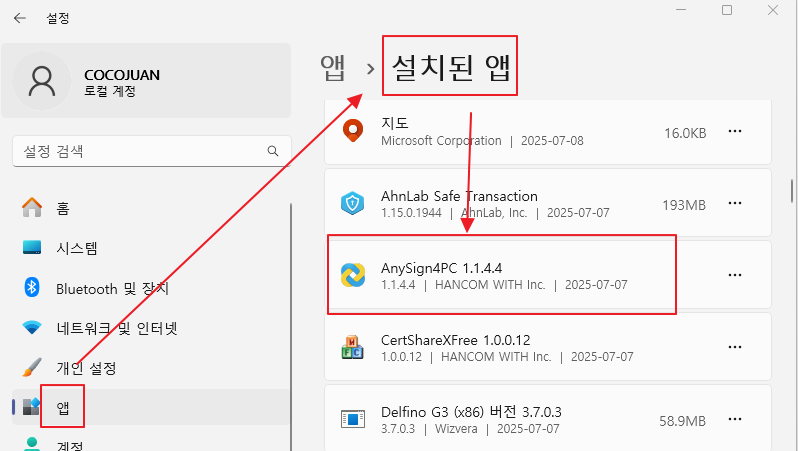798x451 pixels.
Task: Maximize the settings window
Action: coord(727,10)
